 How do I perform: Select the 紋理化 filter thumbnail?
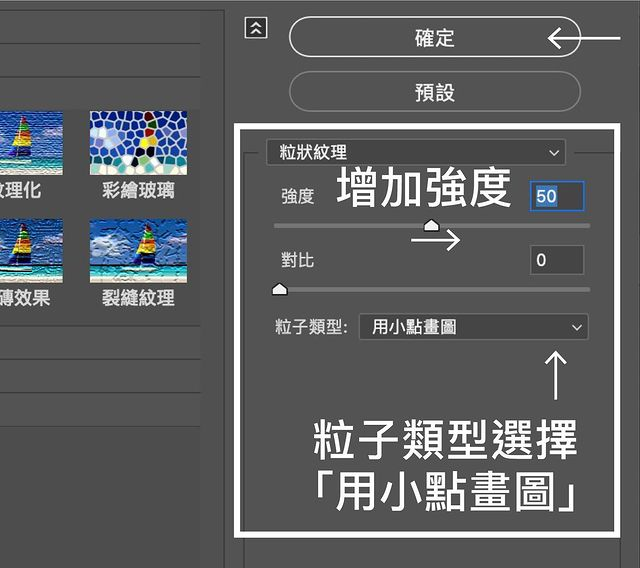pyautogui.click(x=31, y=143)
